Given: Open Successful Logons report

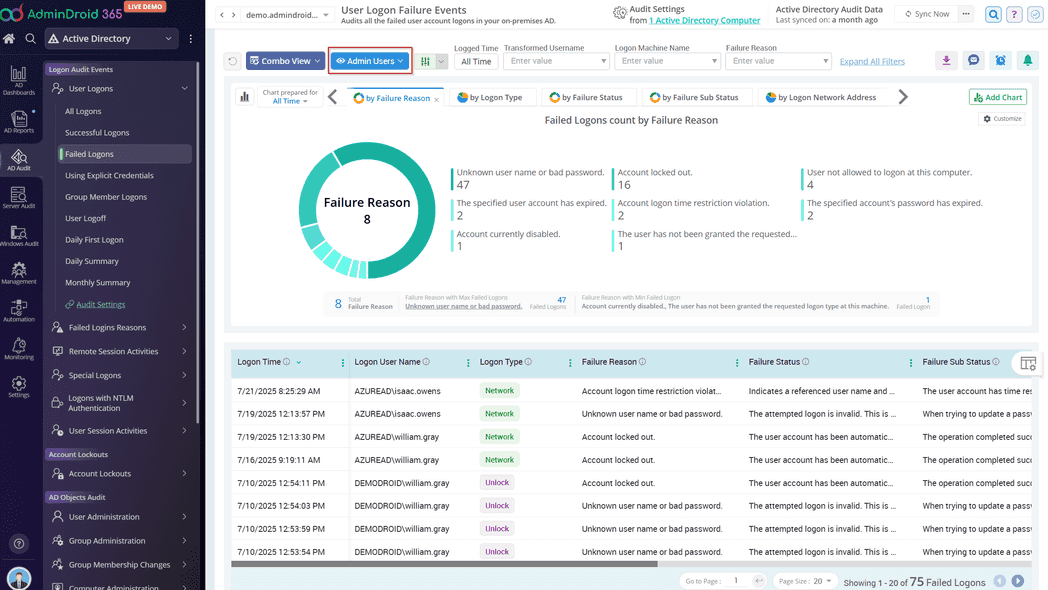Looking at the screenshot, I should 97,132.
